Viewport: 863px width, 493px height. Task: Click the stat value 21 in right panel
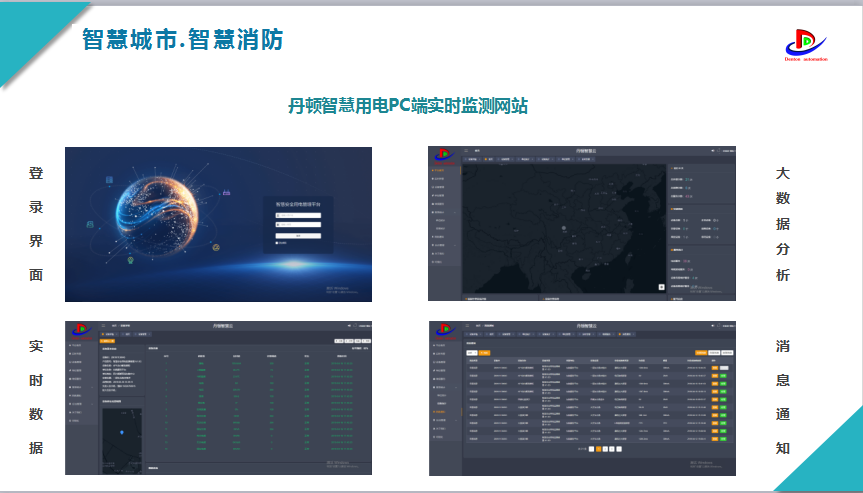click(687, 179)
